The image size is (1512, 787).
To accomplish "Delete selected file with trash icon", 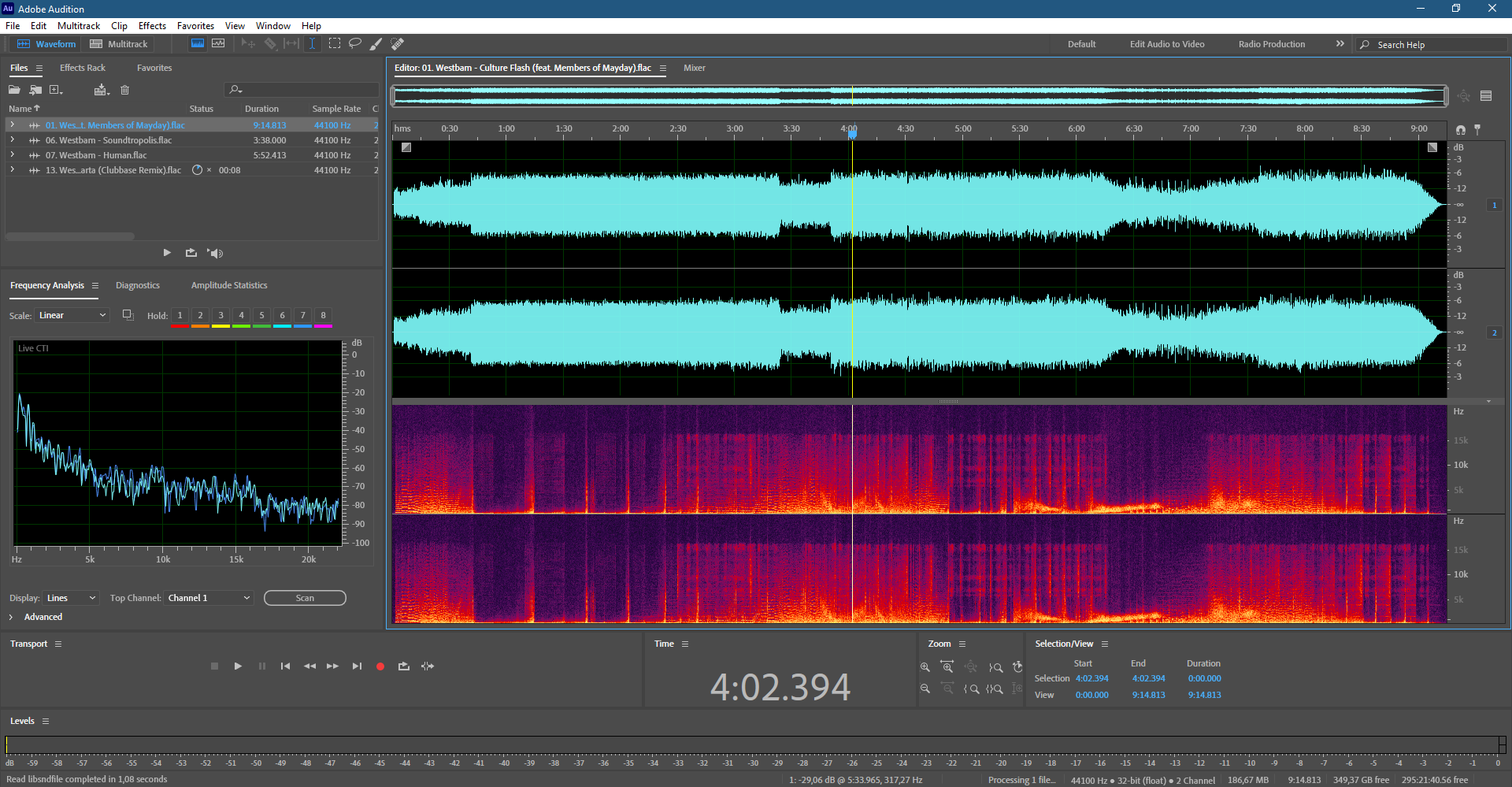I will point(124,90).
